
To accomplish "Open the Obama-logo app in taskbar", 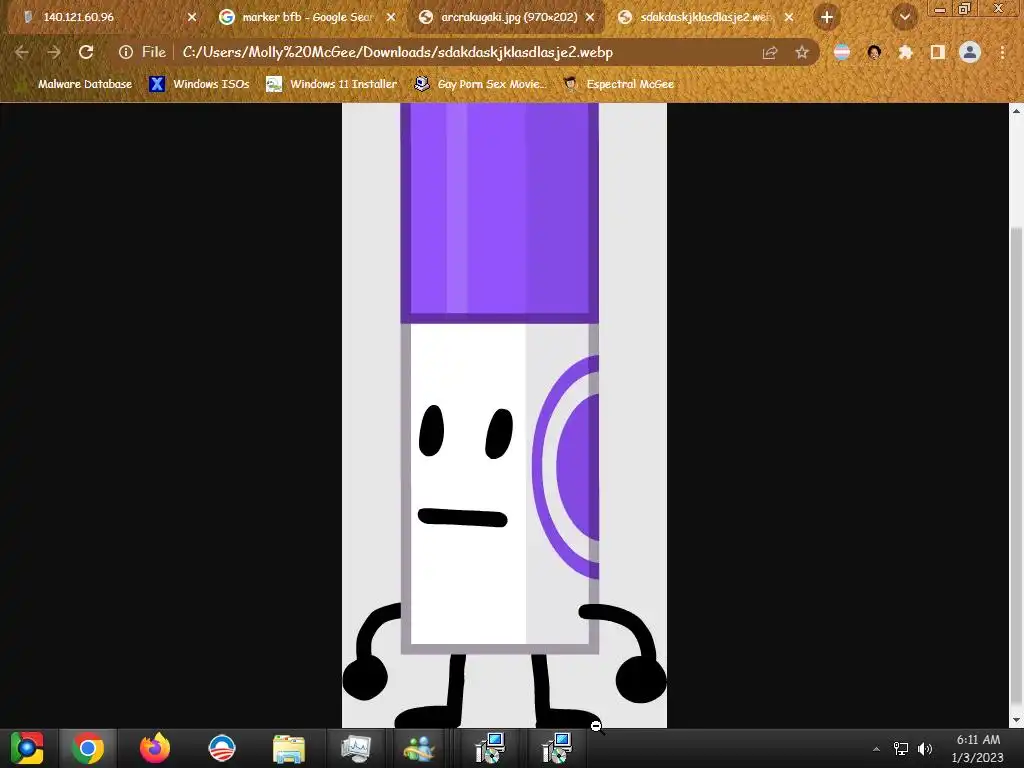I will click(x=221, y=748).
